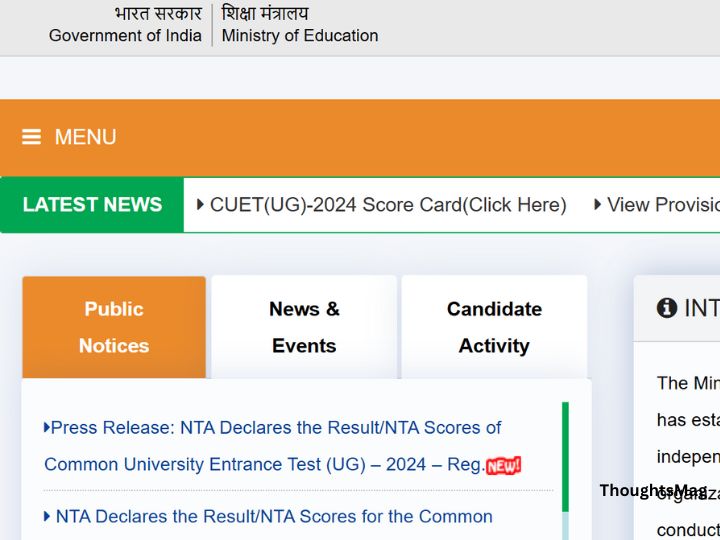Click the MENU label in orange bar
The image size is (720, 540).
point(85,137)
